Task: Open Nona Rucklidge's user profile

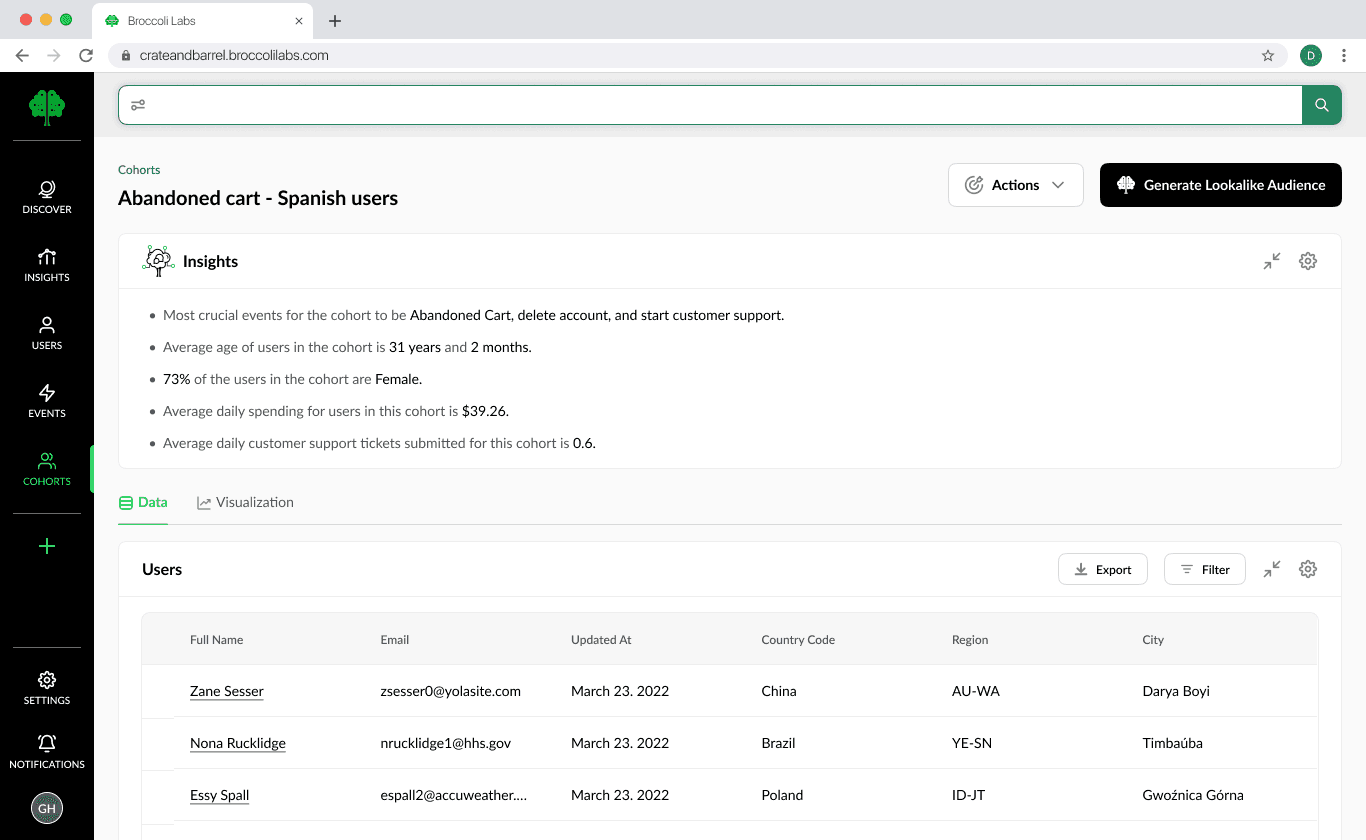Action: coord(238,743)
